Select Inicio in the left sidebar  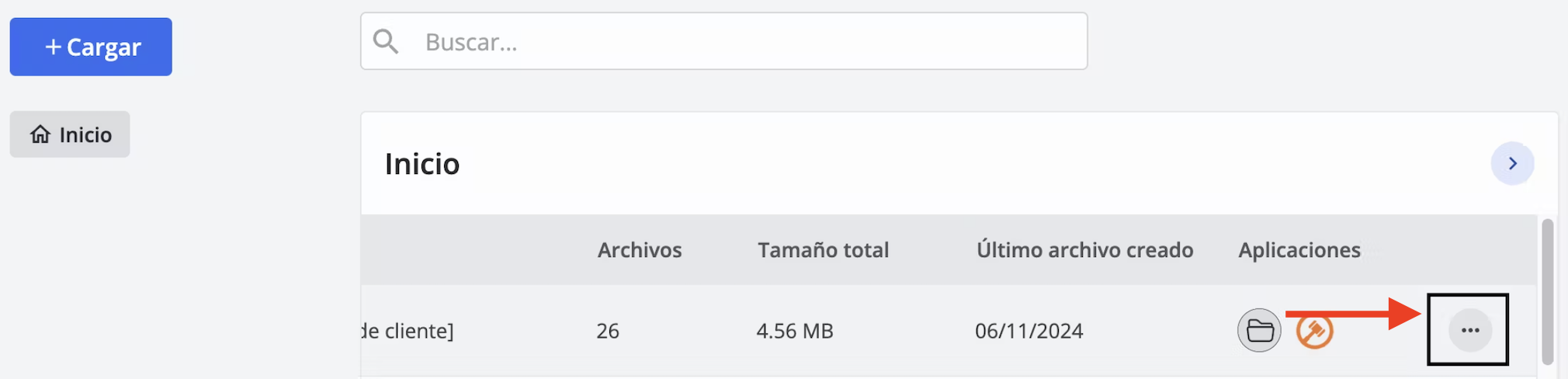pos(70,134)
